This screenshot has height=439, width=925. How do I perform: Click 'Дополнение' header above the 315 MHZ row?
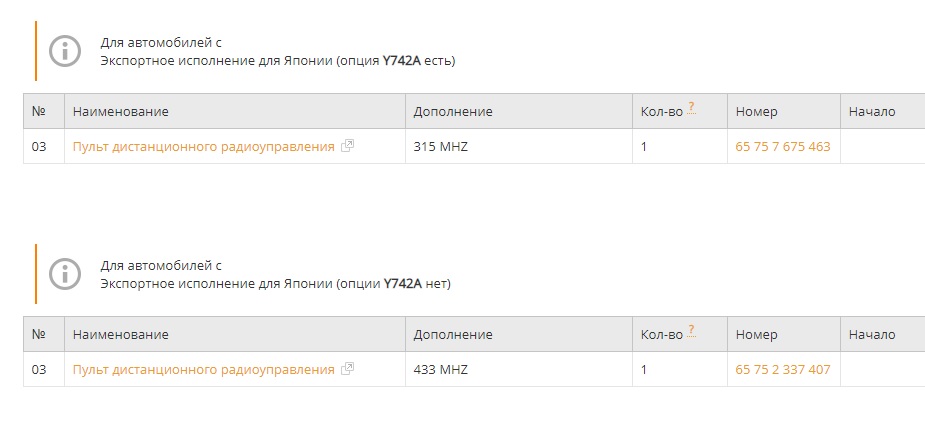[453, 112]
